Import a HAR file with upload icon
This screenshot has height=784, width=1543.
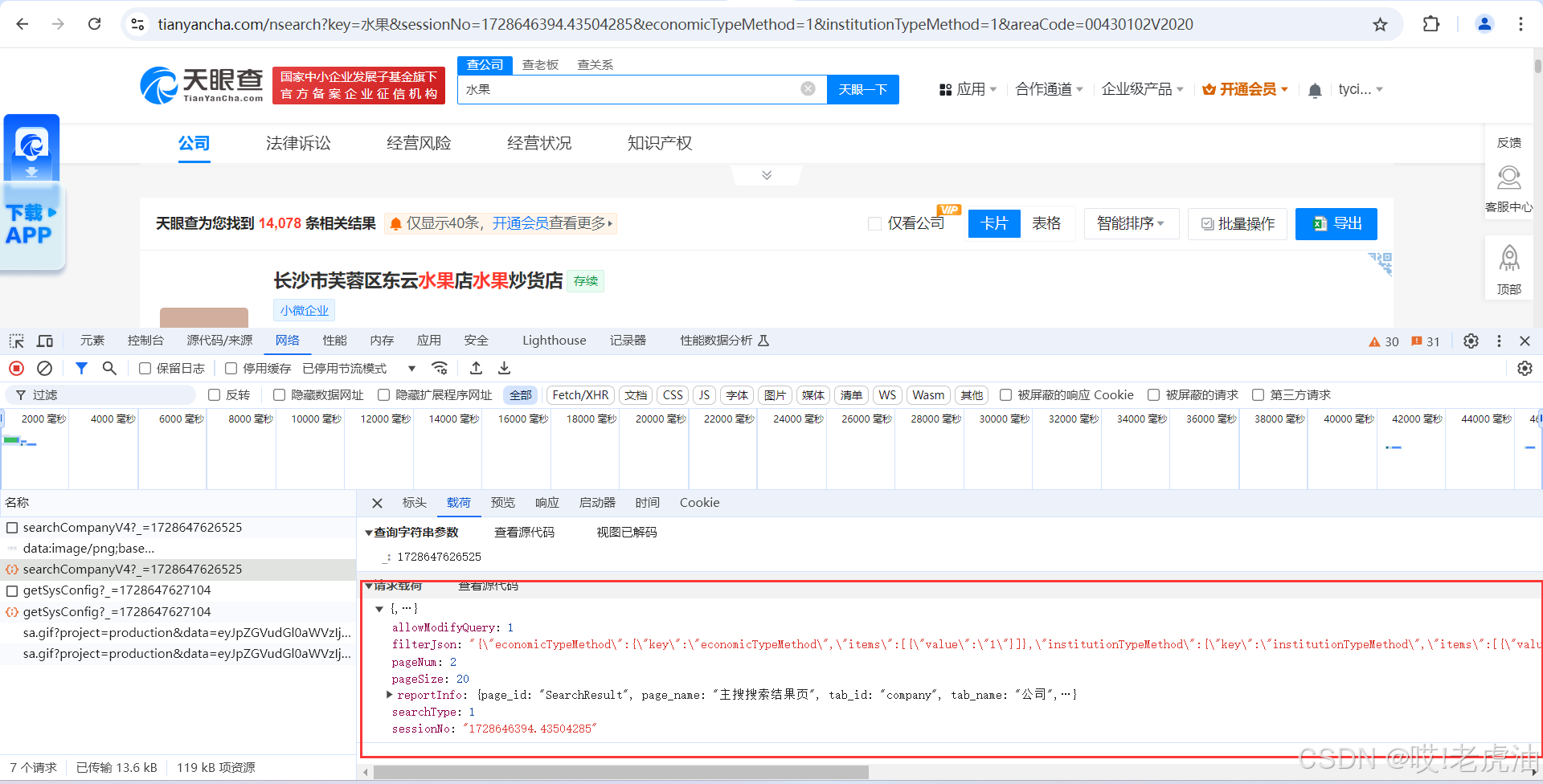click(x=476, y=368)
